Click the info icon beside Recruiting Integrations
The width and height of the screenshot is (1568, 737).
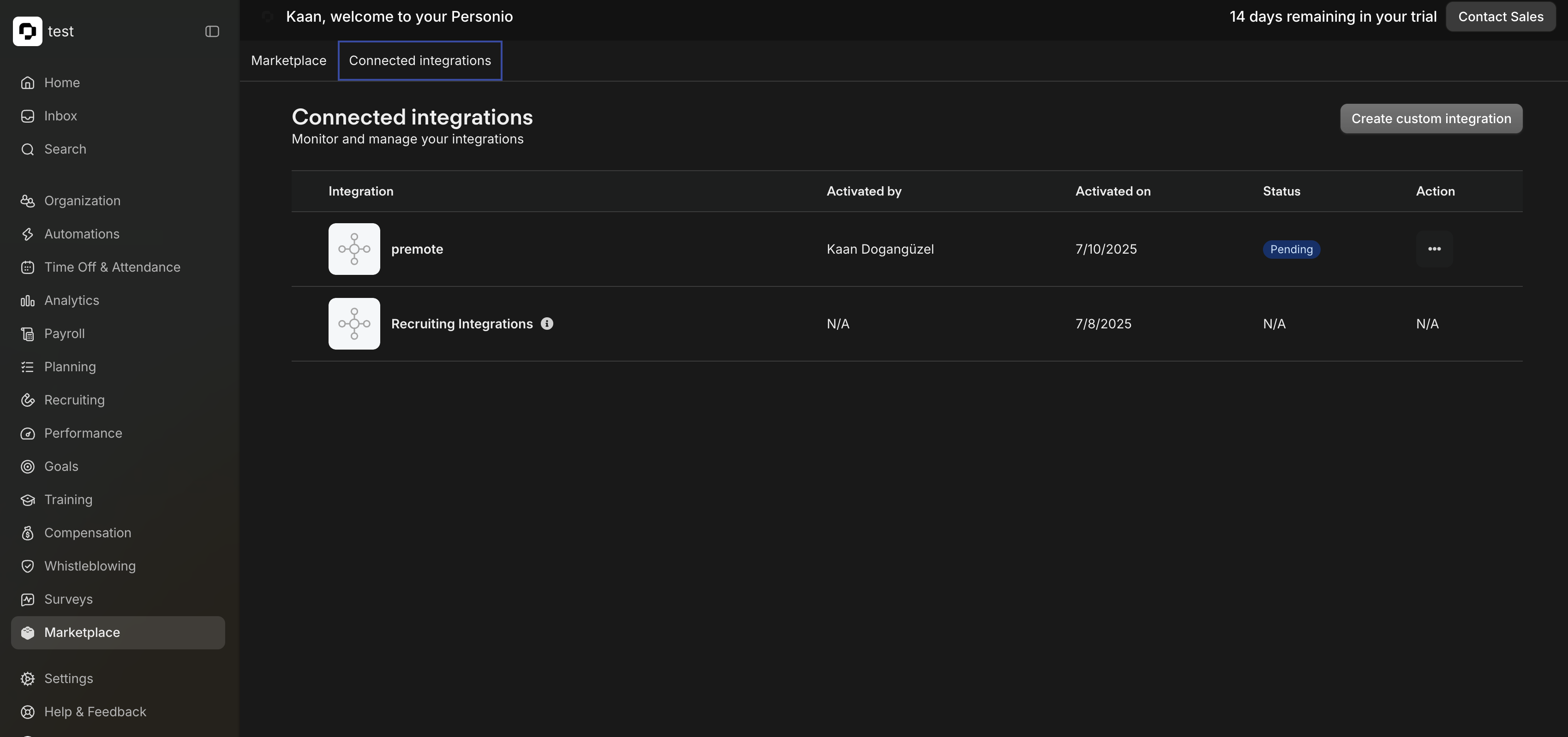(x=547, y=324)
